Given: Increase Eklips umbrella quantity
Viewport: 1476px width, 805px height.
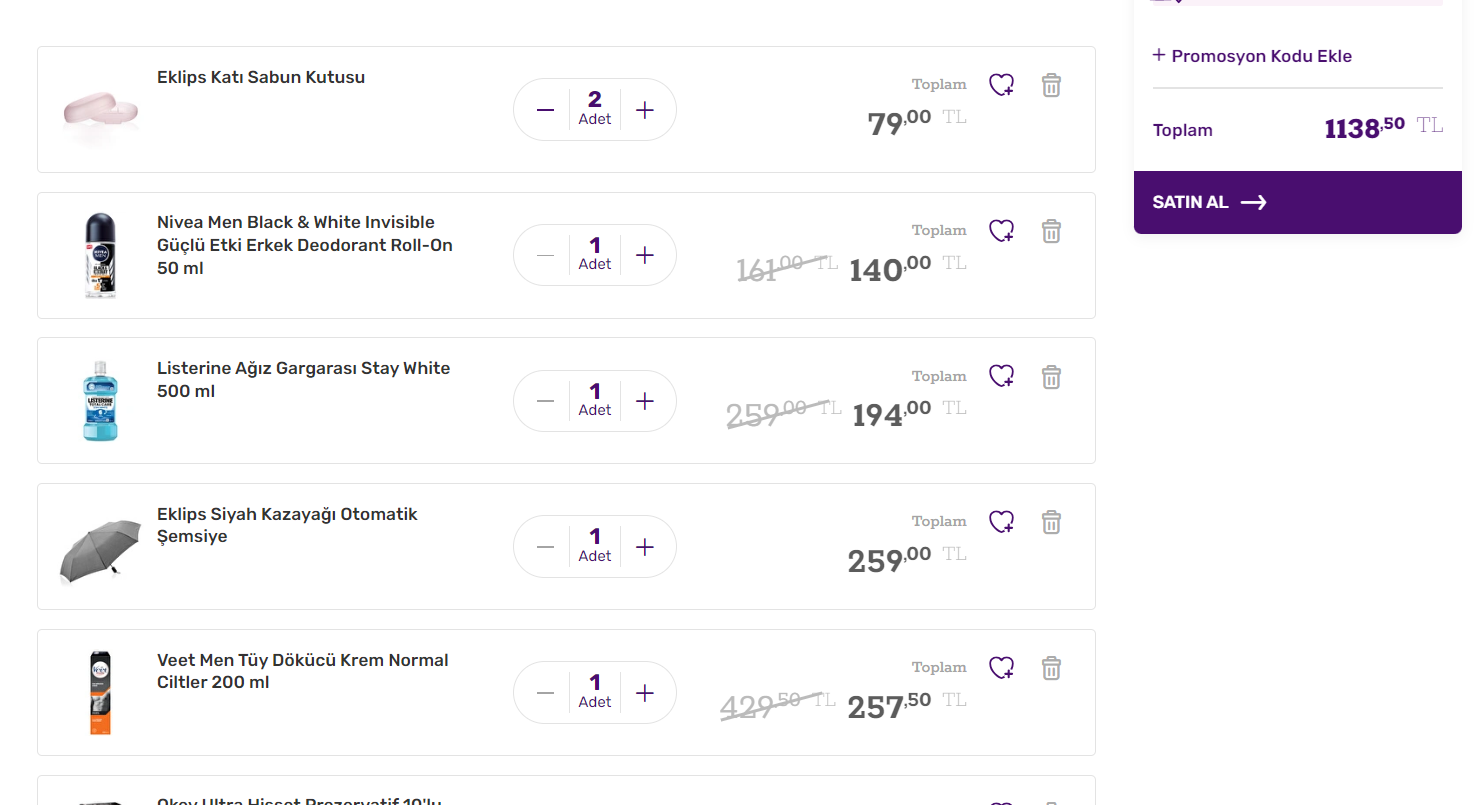Looking at the screenshot, I should [x=645, y=547].
